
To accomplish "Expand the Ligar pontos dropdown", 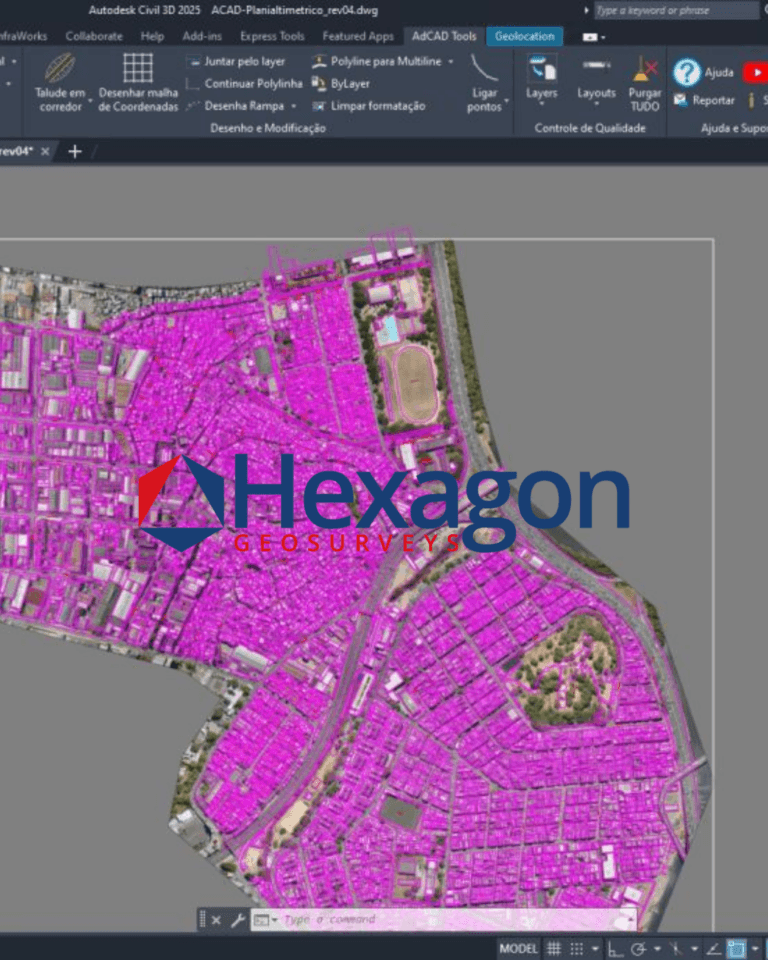I will click(506, 100).
